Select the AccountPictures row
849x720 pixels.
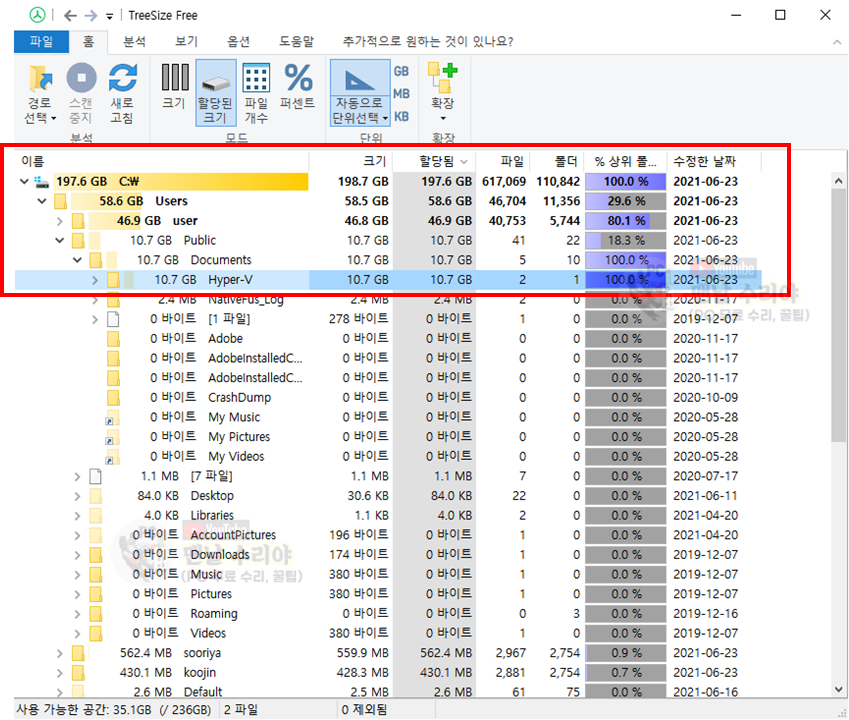[x=388, y=535]
